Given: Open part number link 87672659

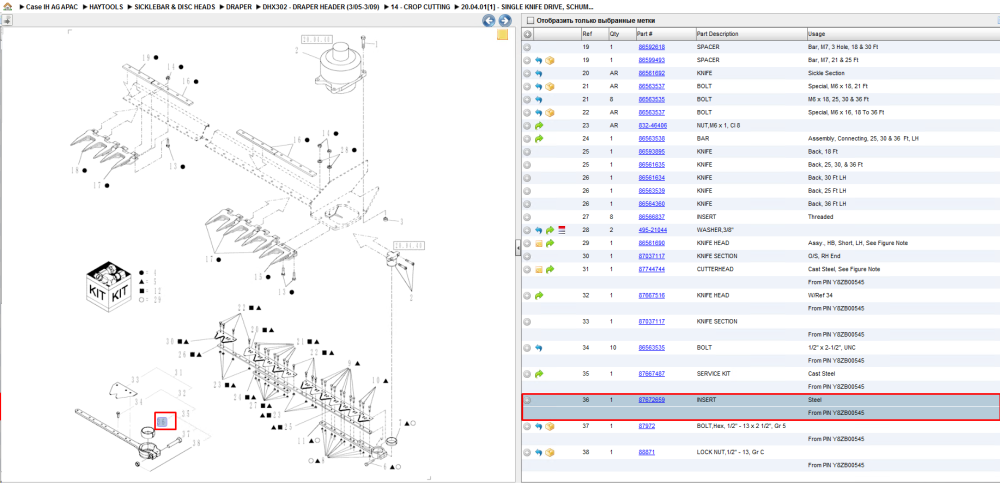Looking at the screenshot, I should [652, 400].
